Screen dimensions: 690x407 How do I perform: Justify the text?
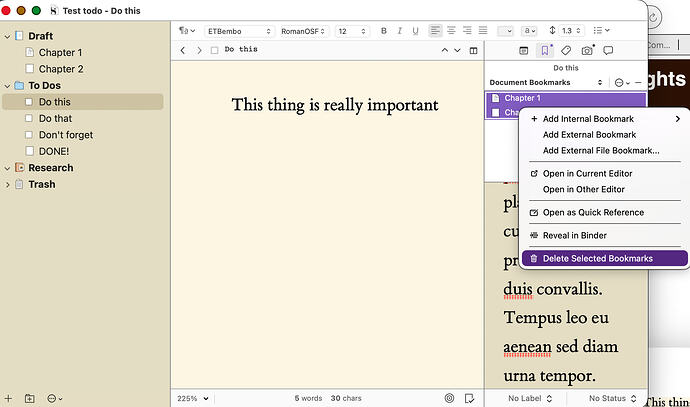(483, 30)
